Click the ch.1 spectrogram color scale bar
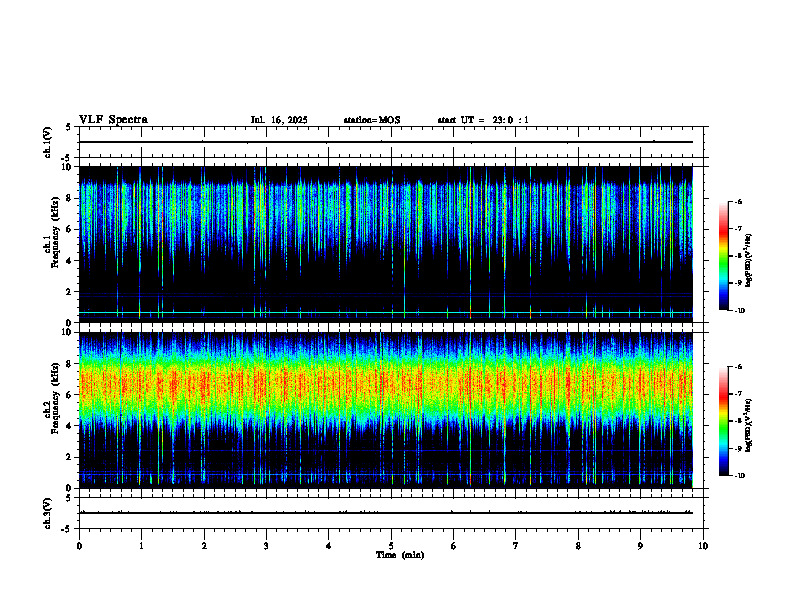This screenshot has width=792, height=612. 723,256
